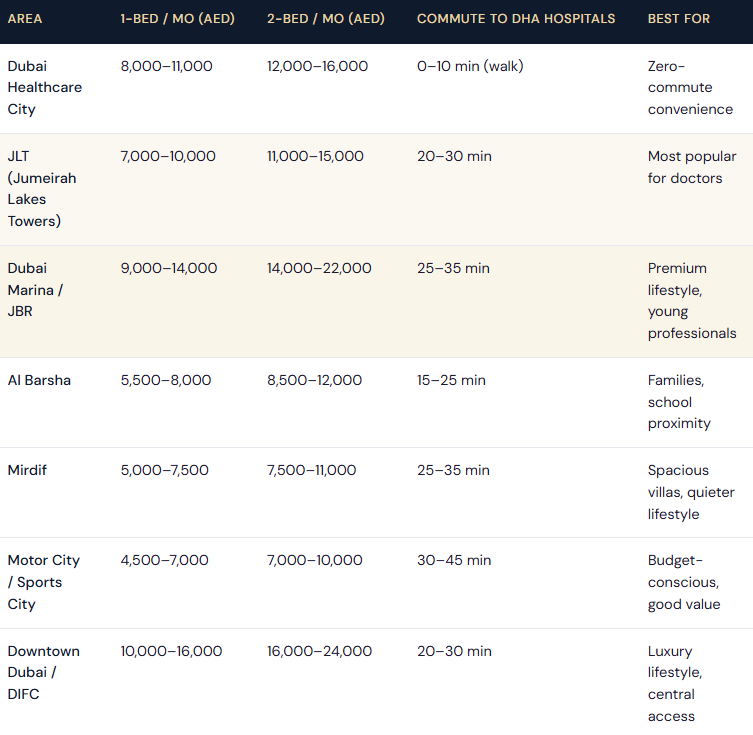
Task: Click the Premium lifestyle, young professionals cell
Action: (692, 301)
